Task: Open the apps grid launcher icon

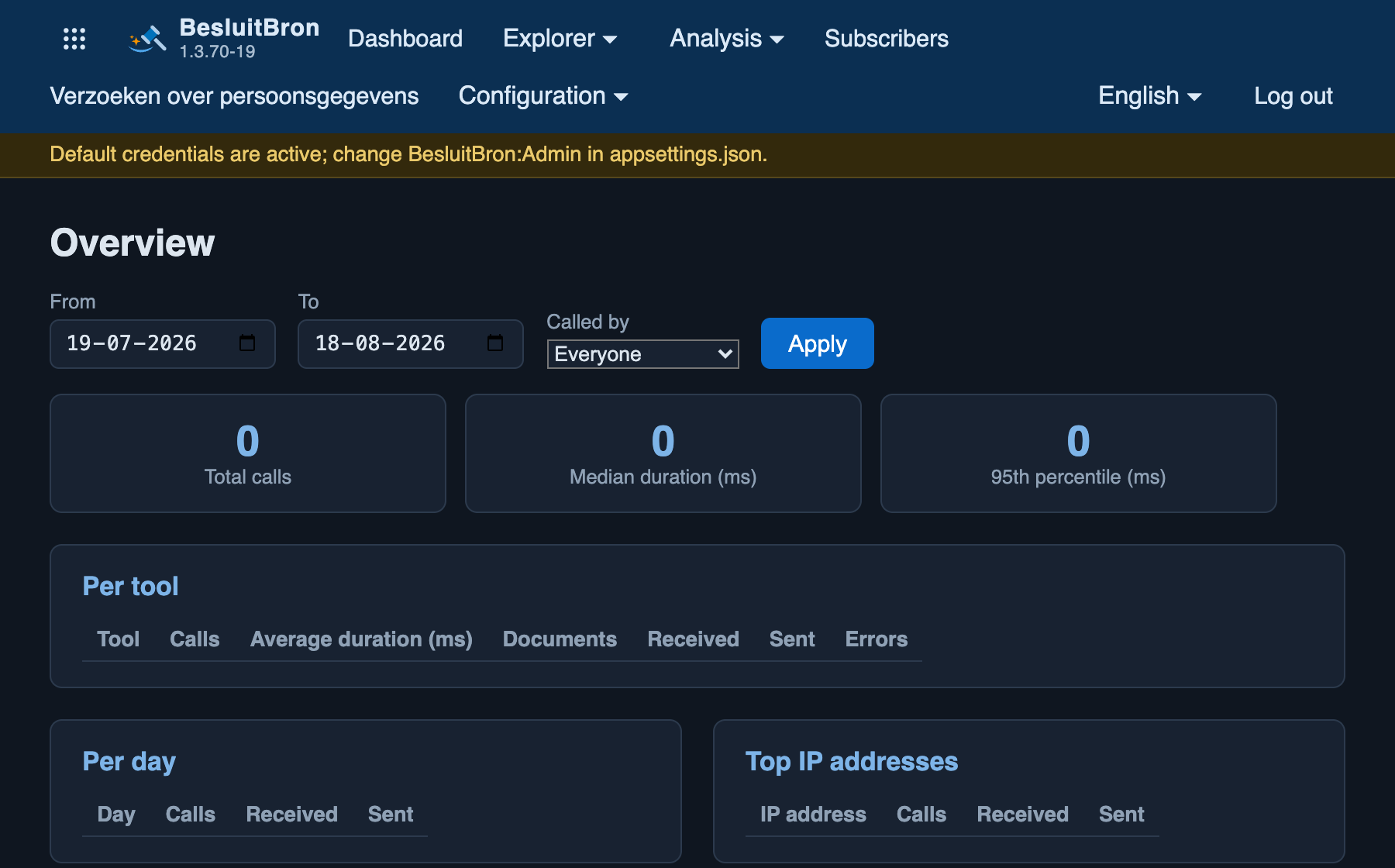Action: [74, 39]
